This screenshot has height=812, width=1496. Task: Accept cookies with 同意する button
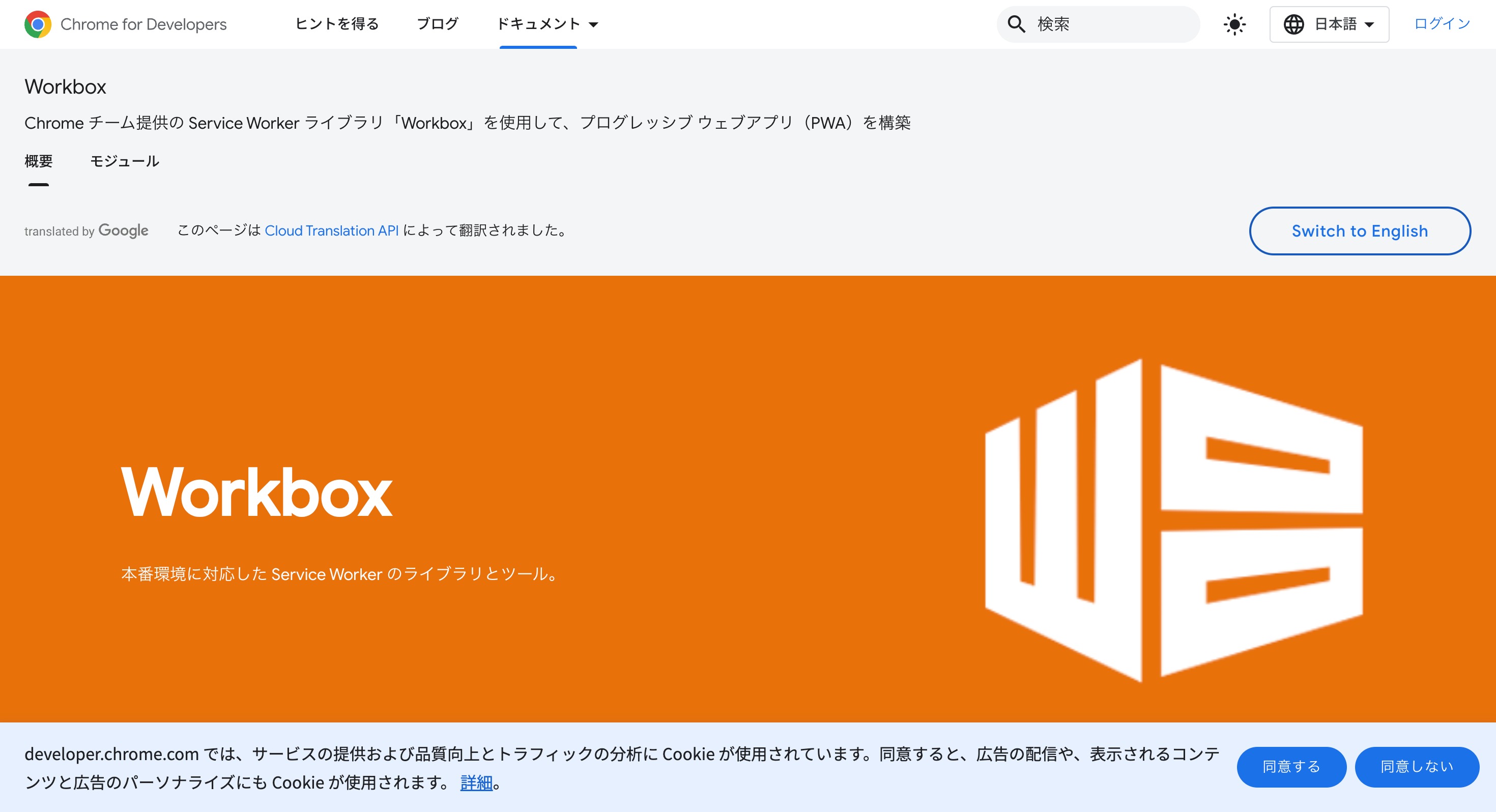click(x=1291, y=767)
